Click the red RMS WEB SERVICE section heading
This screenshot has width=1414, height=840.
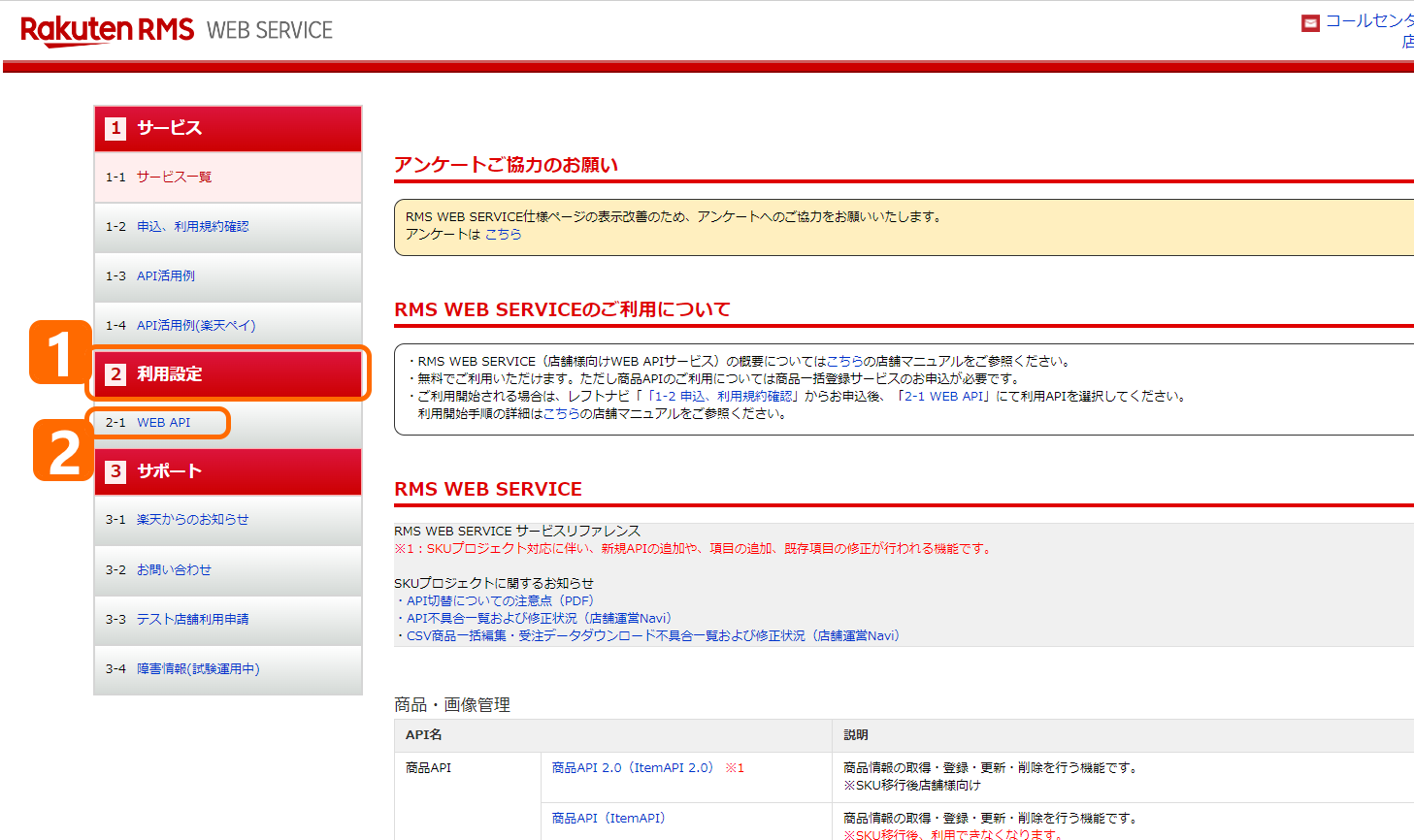click(x=488, y=490)
